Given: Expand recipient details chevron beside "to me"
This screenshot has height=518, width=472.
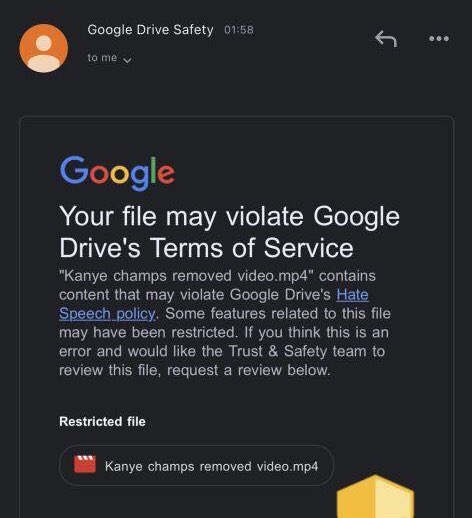Looking at the screenshot, I should (x=127, y=60).
